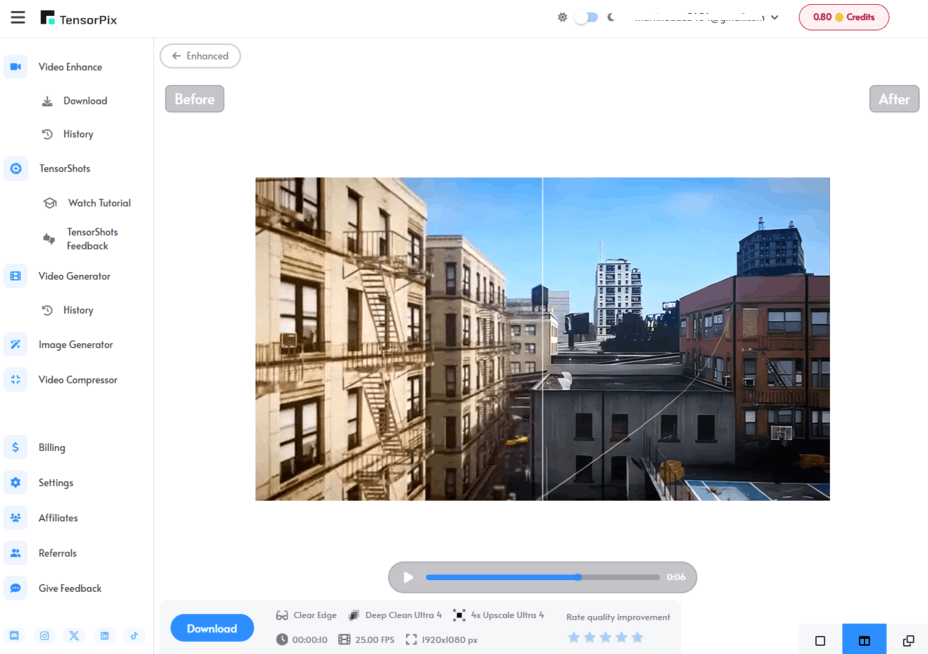Viewport: 928px width, 654px height.
Task: Click the blue Download button
Action: coord(211,628)
